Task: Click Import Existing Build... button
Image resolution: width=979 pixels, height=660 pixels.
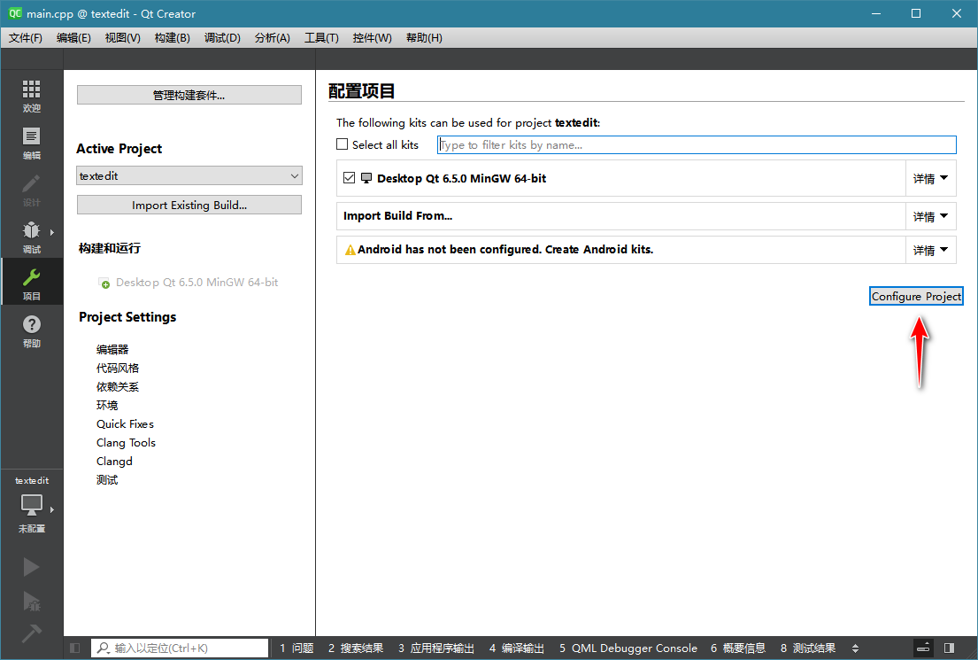Action: [x=189, y=205]
